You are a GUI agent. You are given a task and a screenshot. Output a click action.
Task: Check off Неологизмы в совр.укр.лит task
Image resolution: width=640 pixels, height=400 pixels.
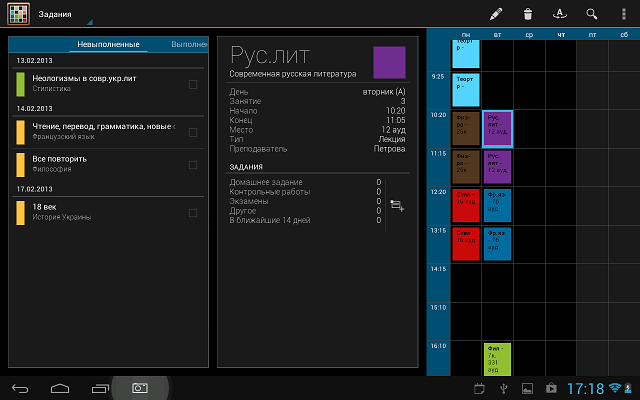click(x=193, y=84)
